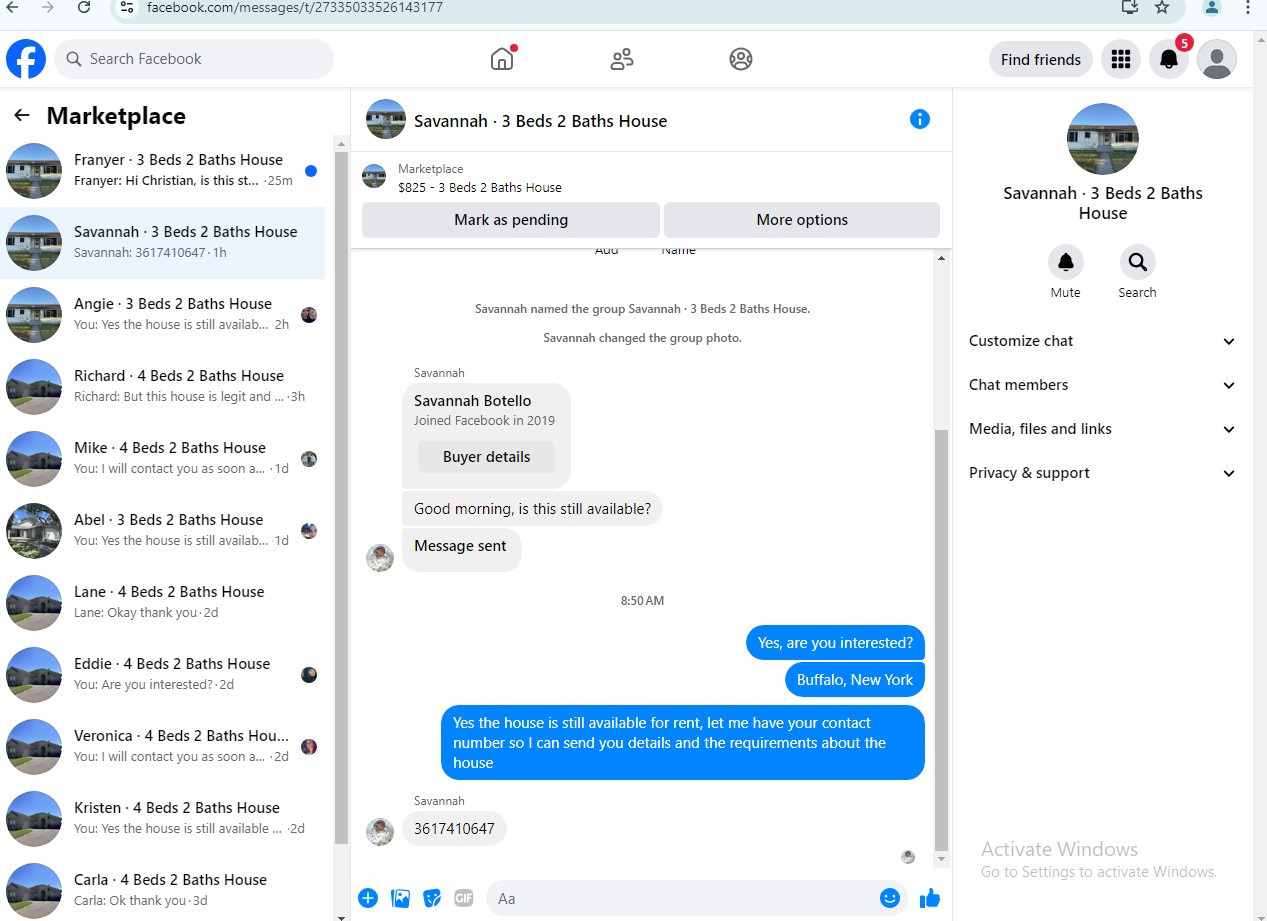
Task: View site information icon in address bar
Action: coord(125,7)
